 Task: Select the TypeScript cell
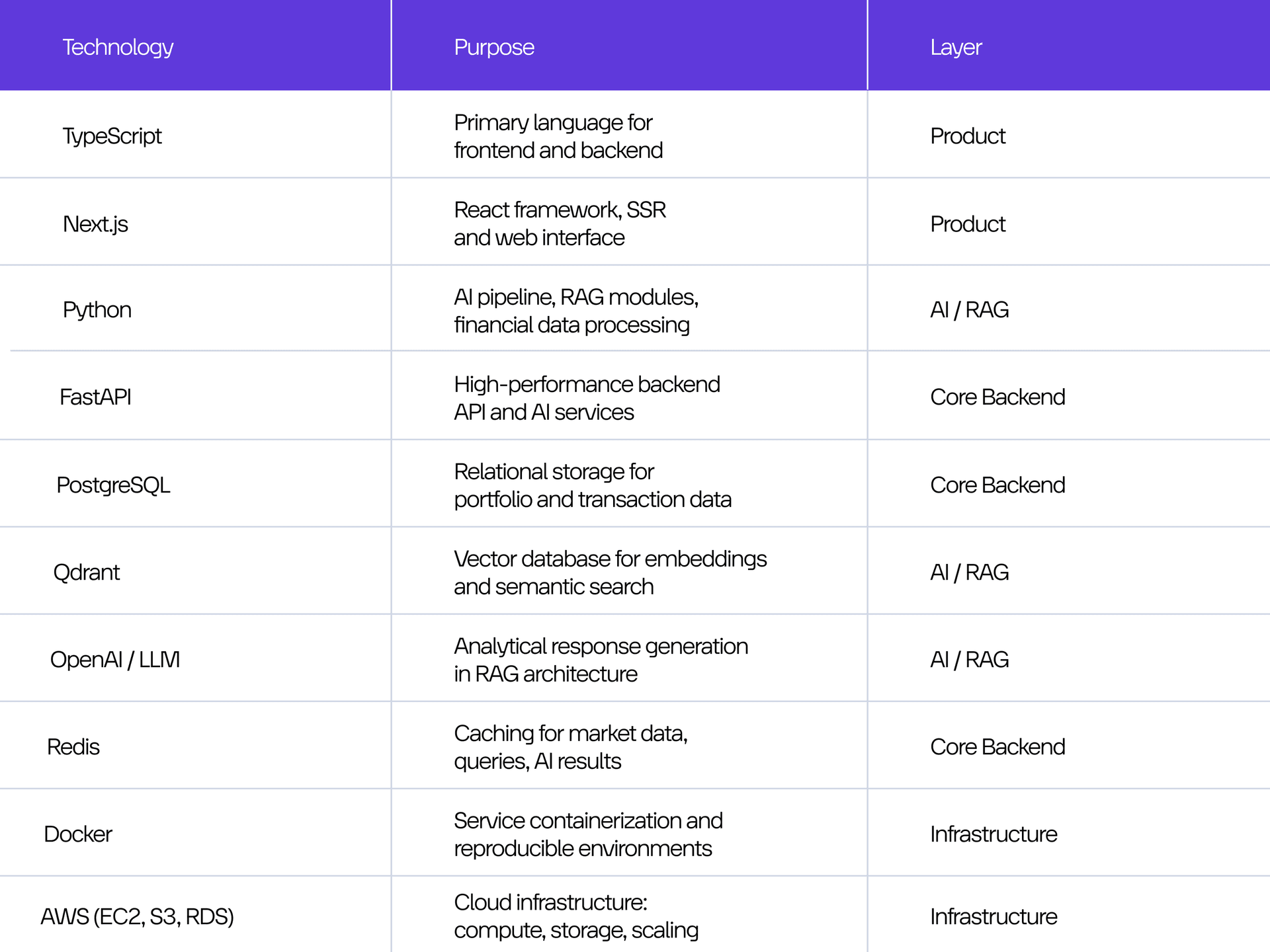coord(112,136)
